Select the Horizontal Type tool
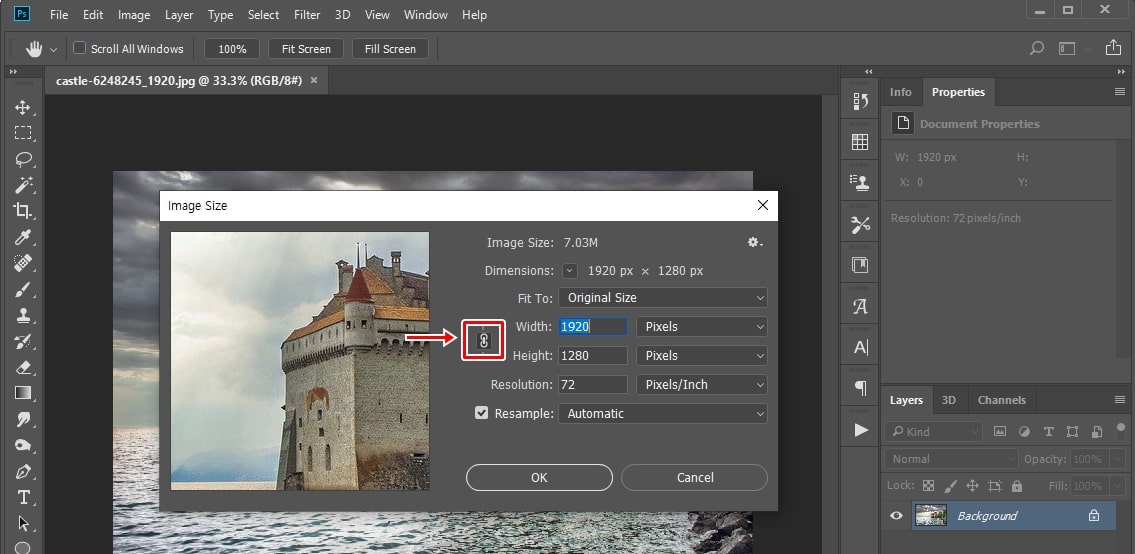Viewport: 1135px width, 554px height. pyautogui.click(x=23, y=498)
